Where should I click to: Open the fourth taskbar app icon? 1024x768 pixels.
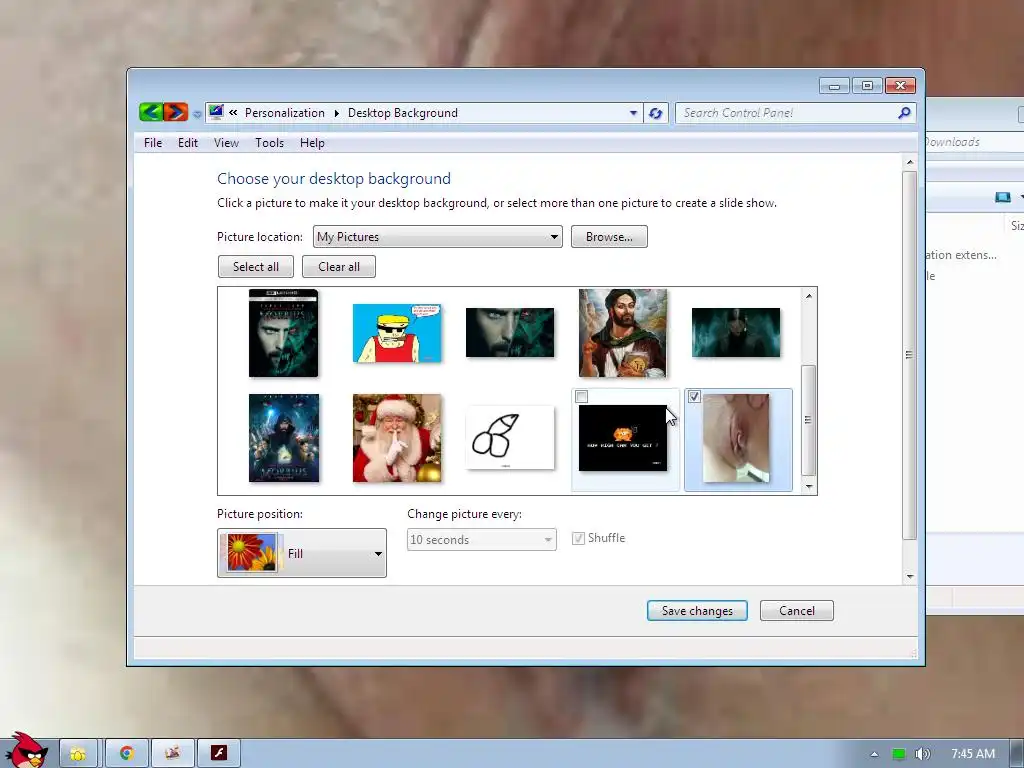tap(172, 754)
